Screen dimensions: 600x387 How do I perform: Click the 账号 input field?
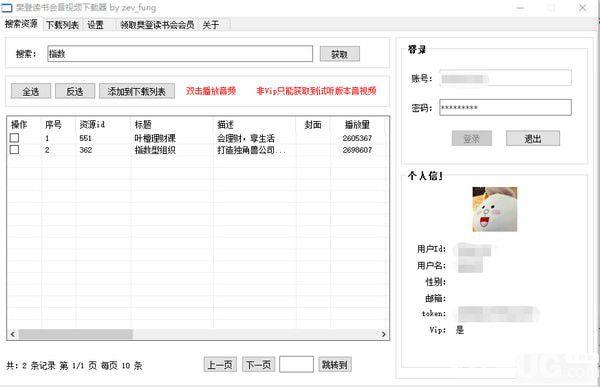505,78
